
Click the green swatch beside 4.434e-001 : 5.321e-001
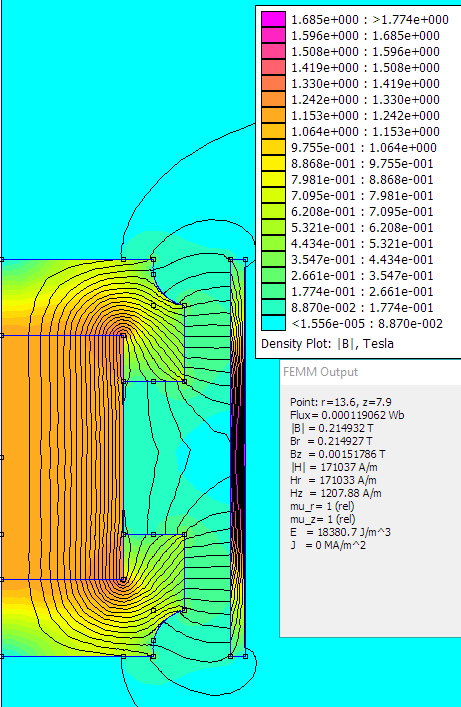[x=273, y=243]
